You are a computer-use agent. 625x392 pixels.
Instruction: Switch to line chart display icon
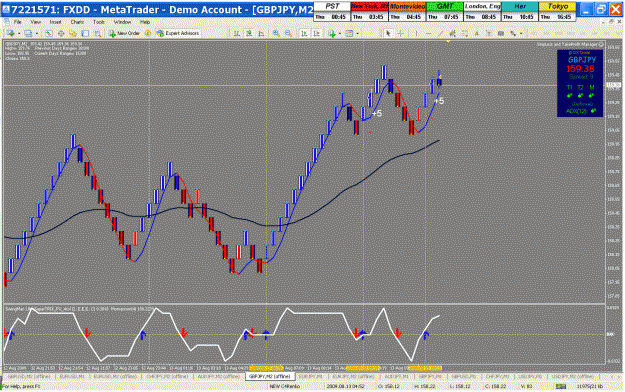coord(261,34)
